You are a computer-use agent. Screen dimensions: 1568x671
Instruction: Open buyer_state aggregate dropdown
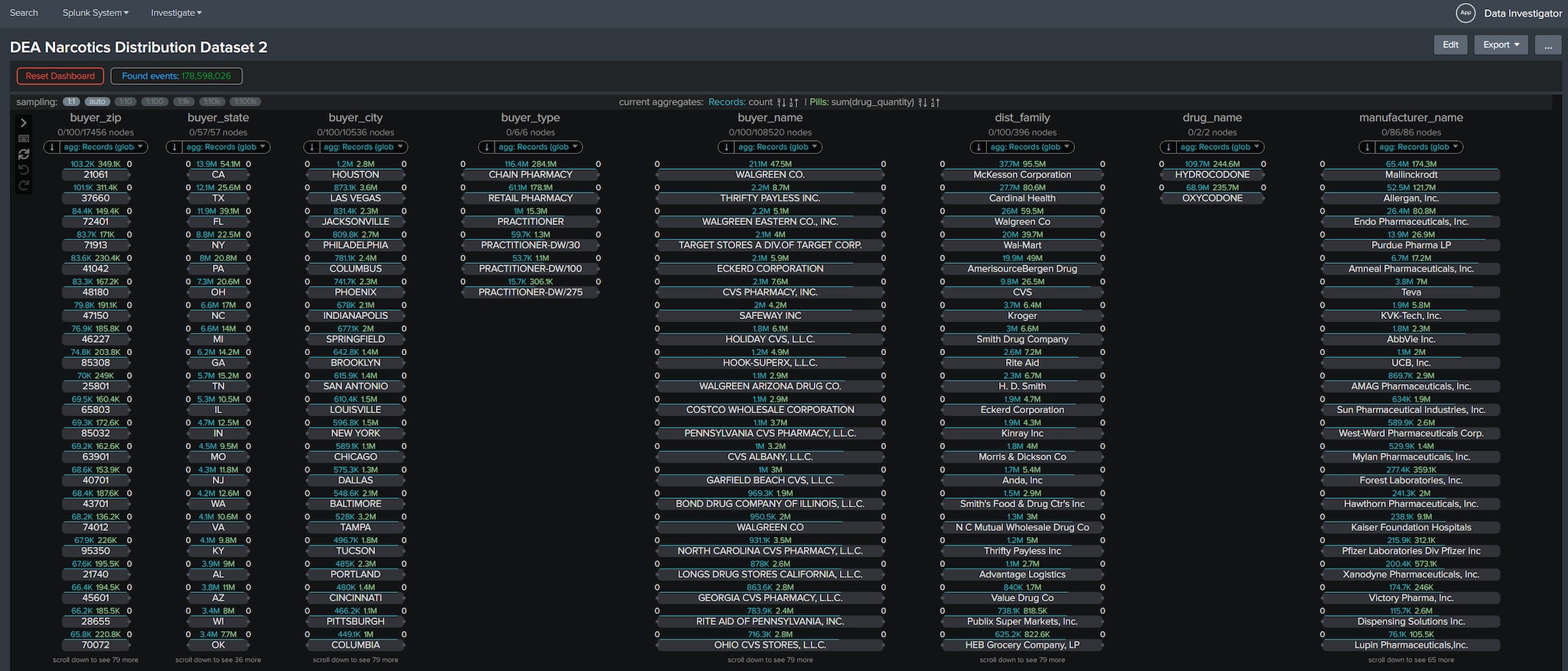coord(226,147)
